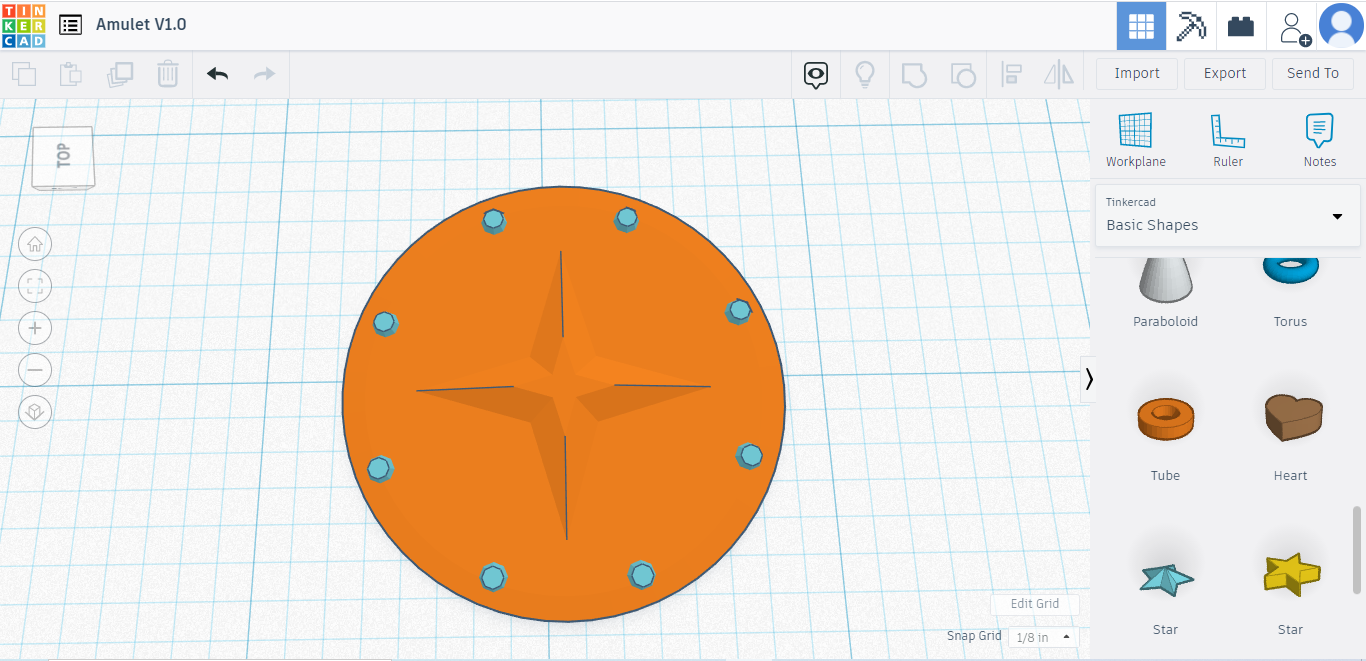The height and width of the screenshot is (661, 1366).
Task: Click the Delete trash icon
Action: tap(168, 74)
